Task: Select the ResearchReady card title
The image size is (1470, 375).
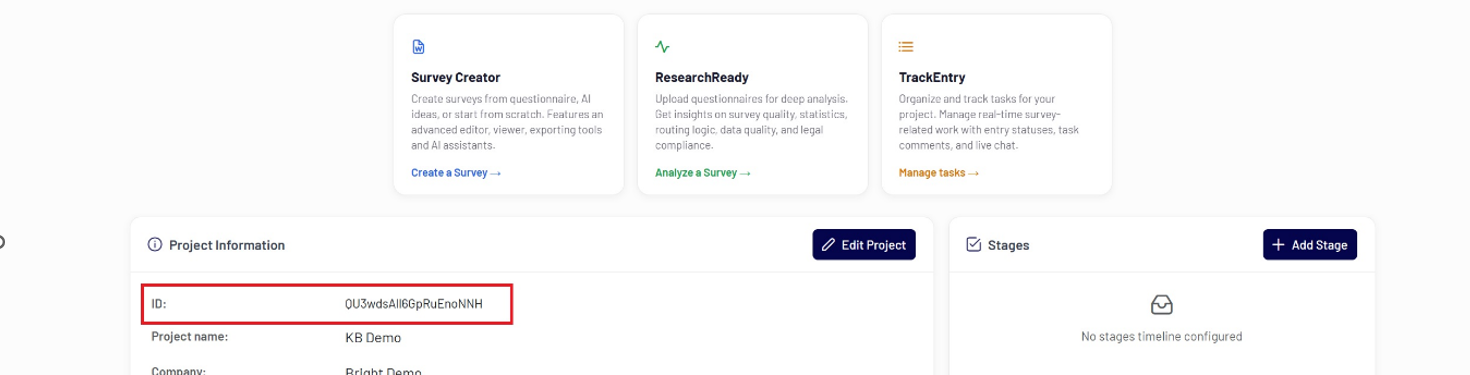Action: [702, 77]
